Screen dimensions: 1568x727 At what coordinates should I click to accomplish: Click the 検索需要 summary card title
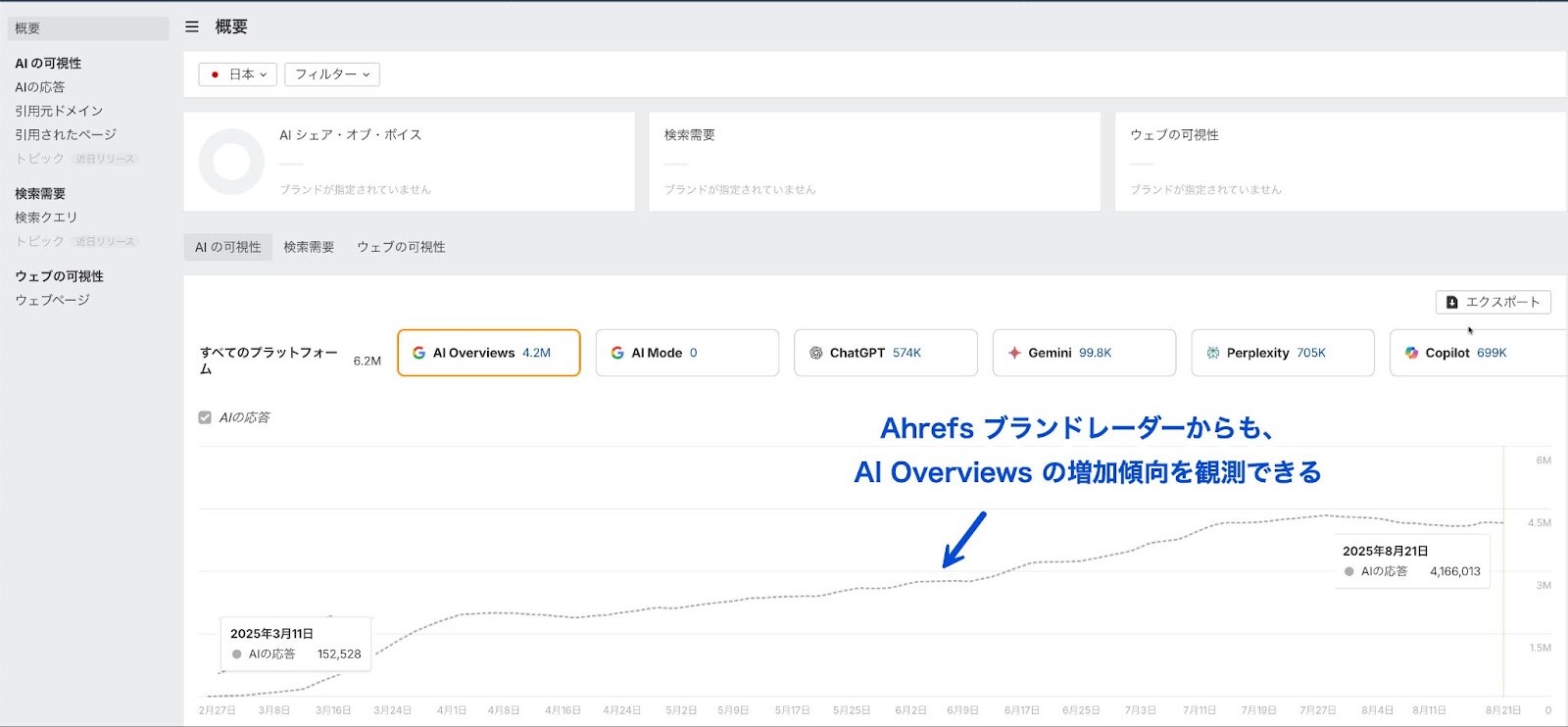(690, 135)
